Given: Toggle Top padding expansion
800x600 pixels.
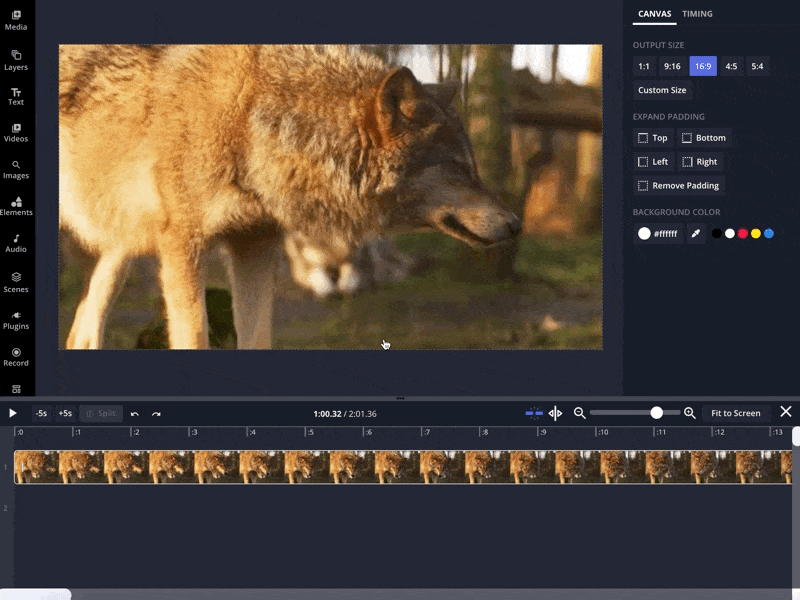Looking at the screenshot, I should click(652, 138).
